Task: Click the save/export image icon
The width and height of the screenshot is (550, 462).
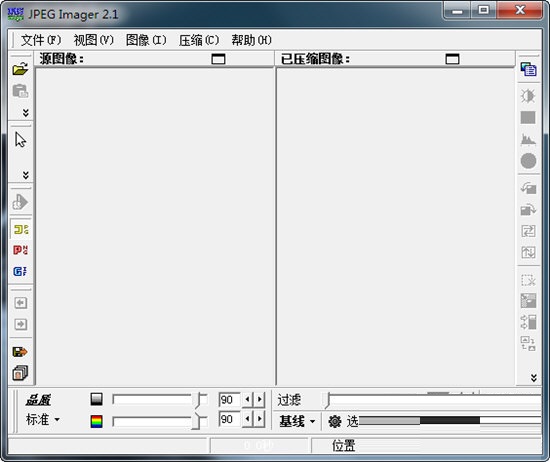Action: [x=20, y=351]
